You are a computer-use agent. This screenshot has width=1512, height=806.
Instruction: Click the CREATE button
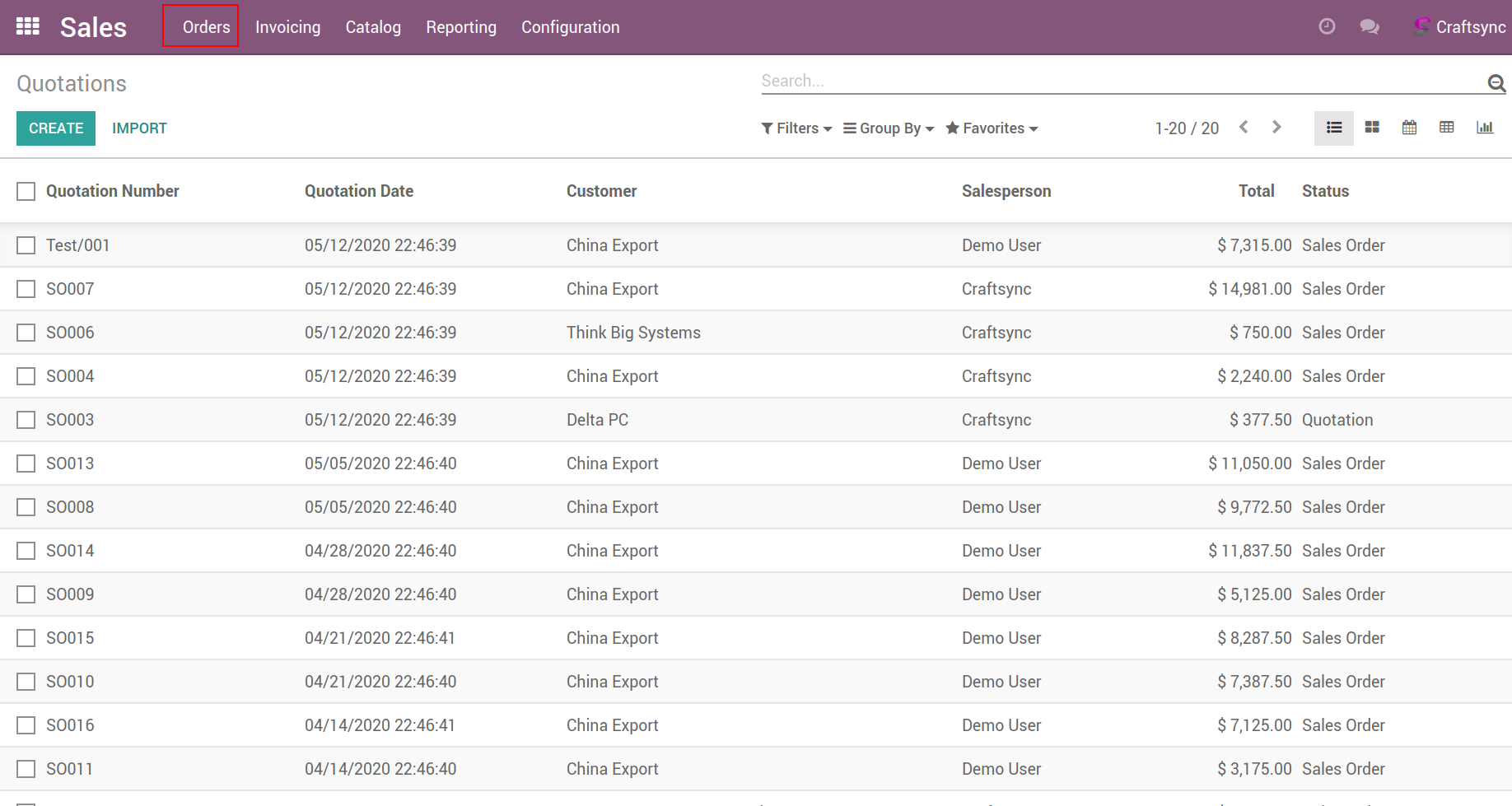tap(56, 128)
